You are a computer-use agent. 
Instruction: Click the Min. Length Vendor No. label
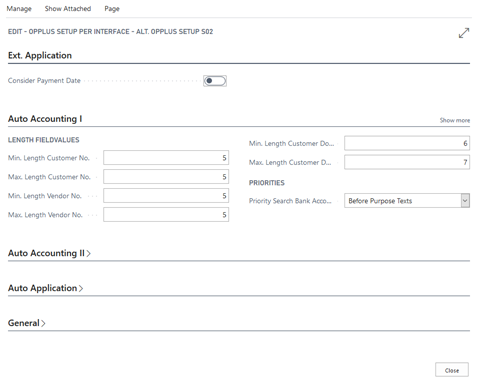(45, 196)
